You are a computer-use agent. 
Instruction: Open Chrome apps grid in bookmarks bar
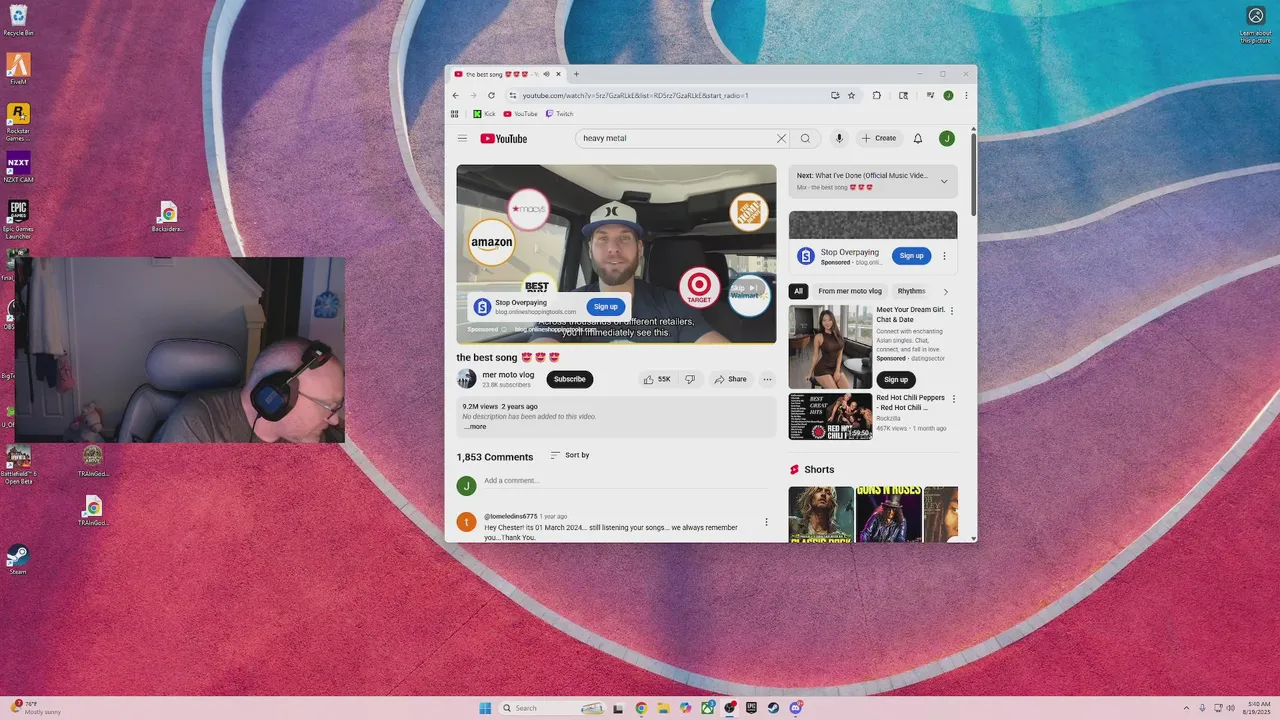point(455,114)
